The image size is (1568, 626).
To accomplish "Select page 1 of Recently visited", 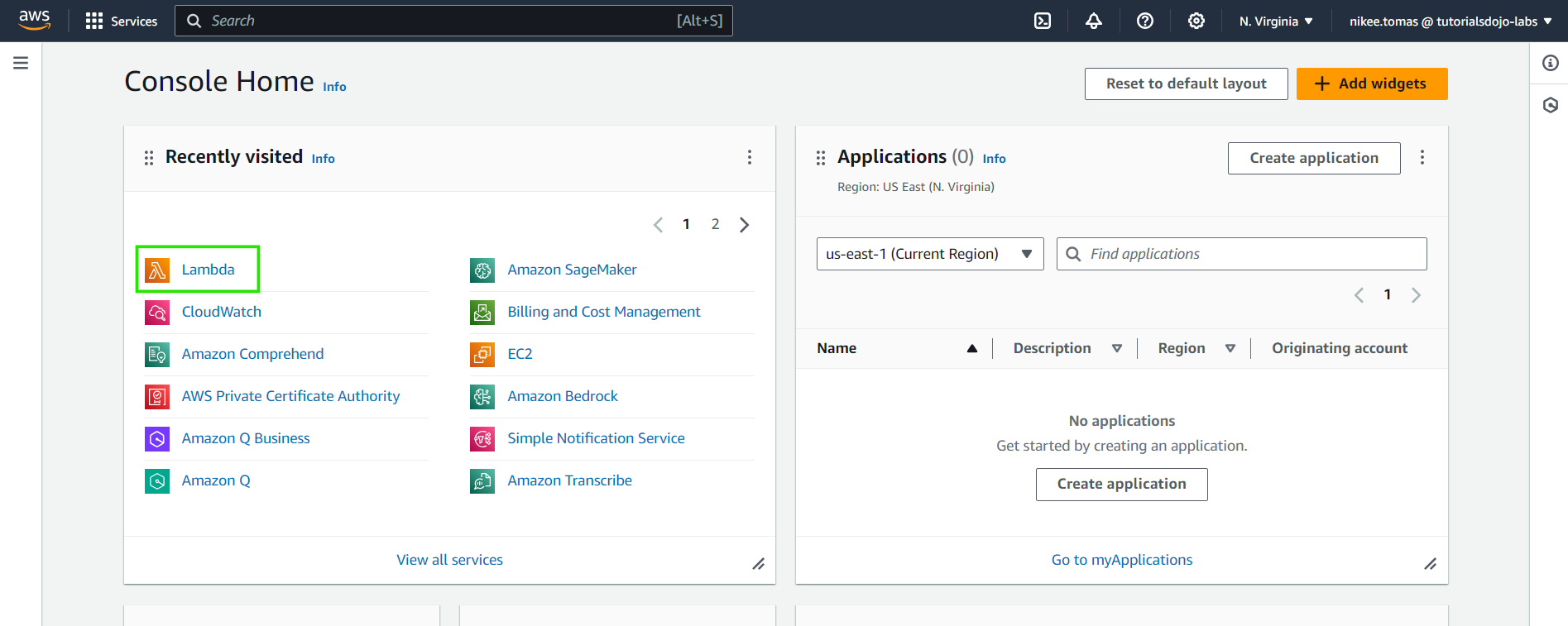I will (686, 224).
